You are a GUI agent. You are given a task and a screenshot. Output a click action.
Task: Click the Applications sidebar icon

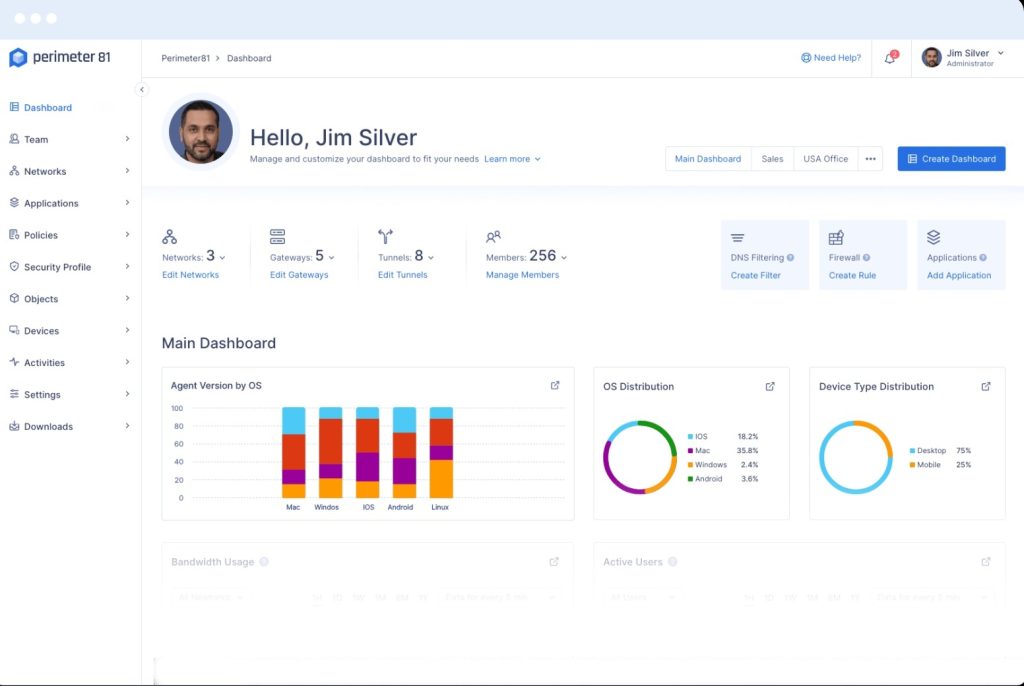click(14, 203)
